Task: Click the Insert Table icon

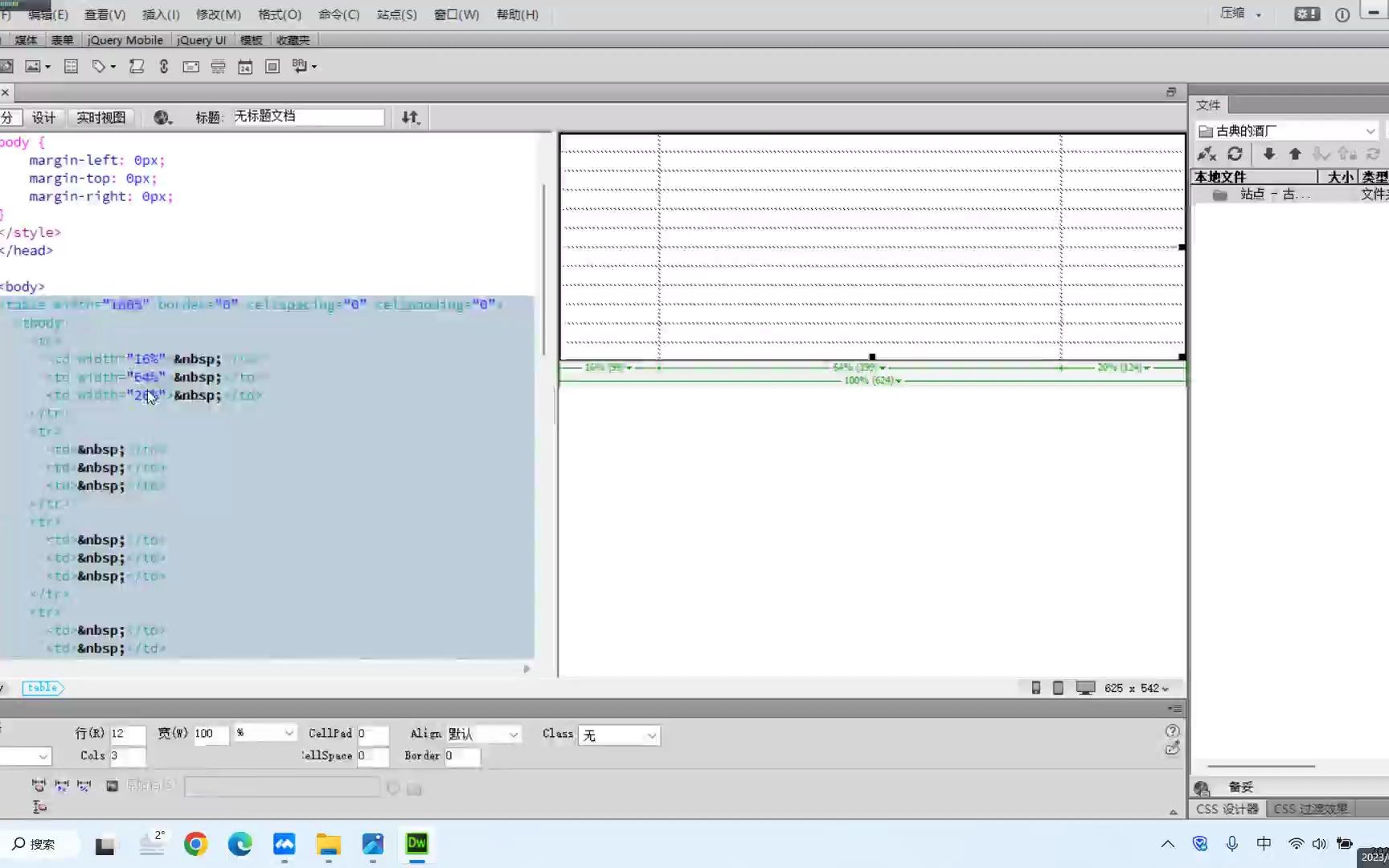Action: (71, 67)
